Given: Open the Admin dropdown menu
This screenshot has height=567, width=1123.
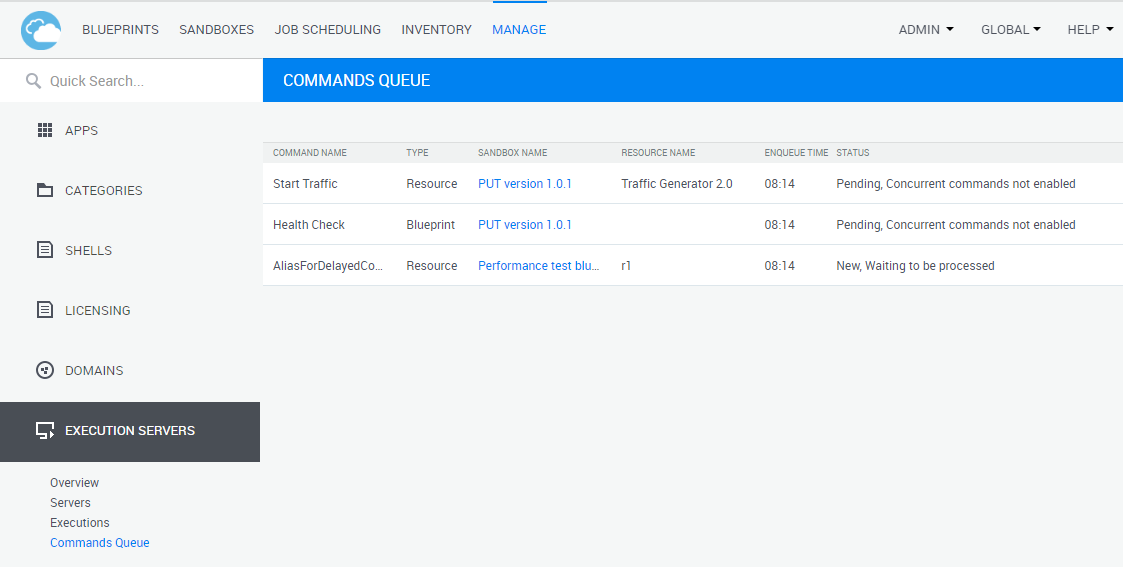Looking at the screenshot, I should coord(925,30).
